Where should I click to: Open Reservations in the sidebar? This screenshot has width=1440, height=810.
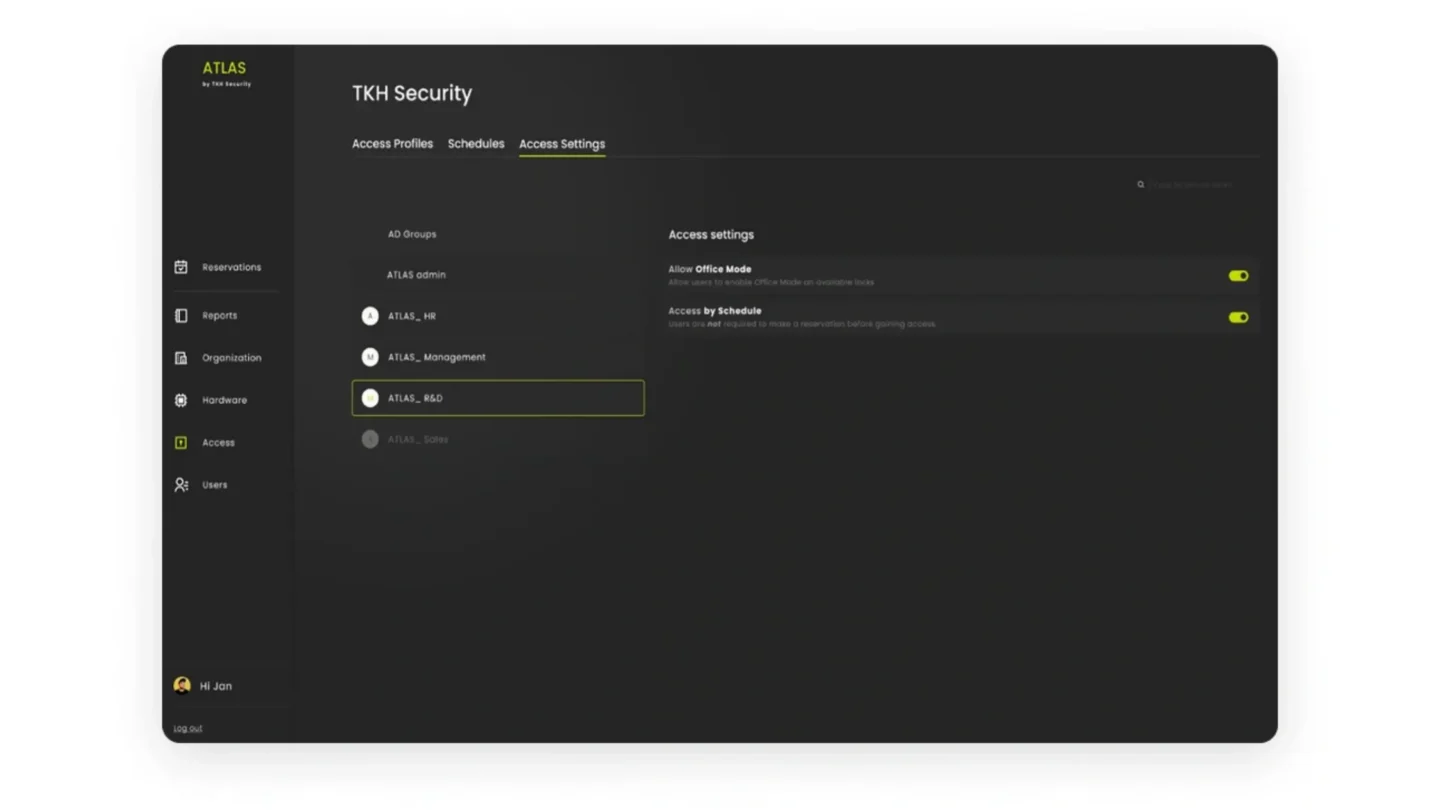pyautogui.click(x=231, y=267)
